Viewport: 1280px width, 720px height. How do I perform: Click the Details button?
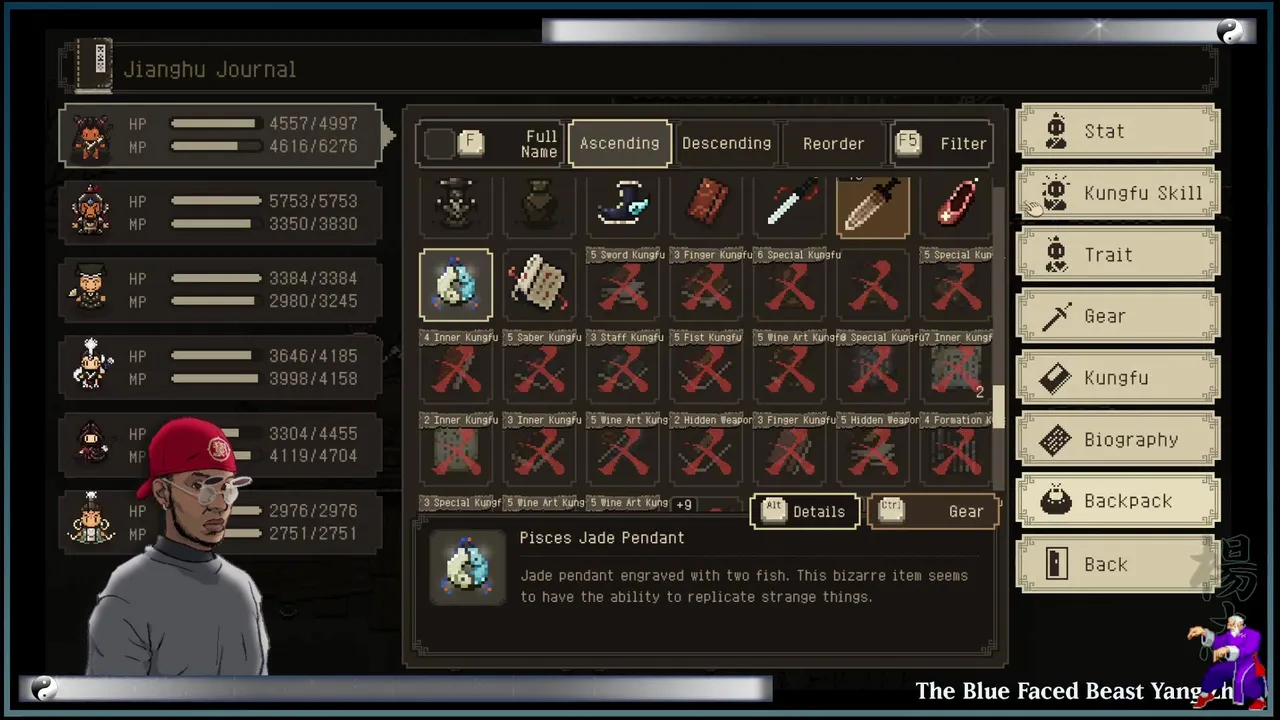[x=805, y=512]
